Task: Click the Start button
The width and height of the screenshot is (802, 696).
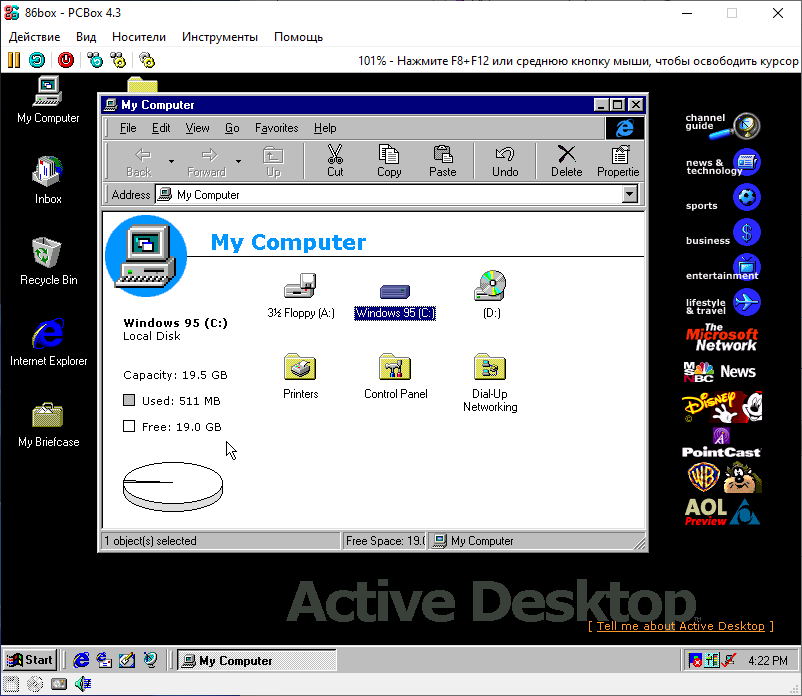Action: (x=30, y=660)
